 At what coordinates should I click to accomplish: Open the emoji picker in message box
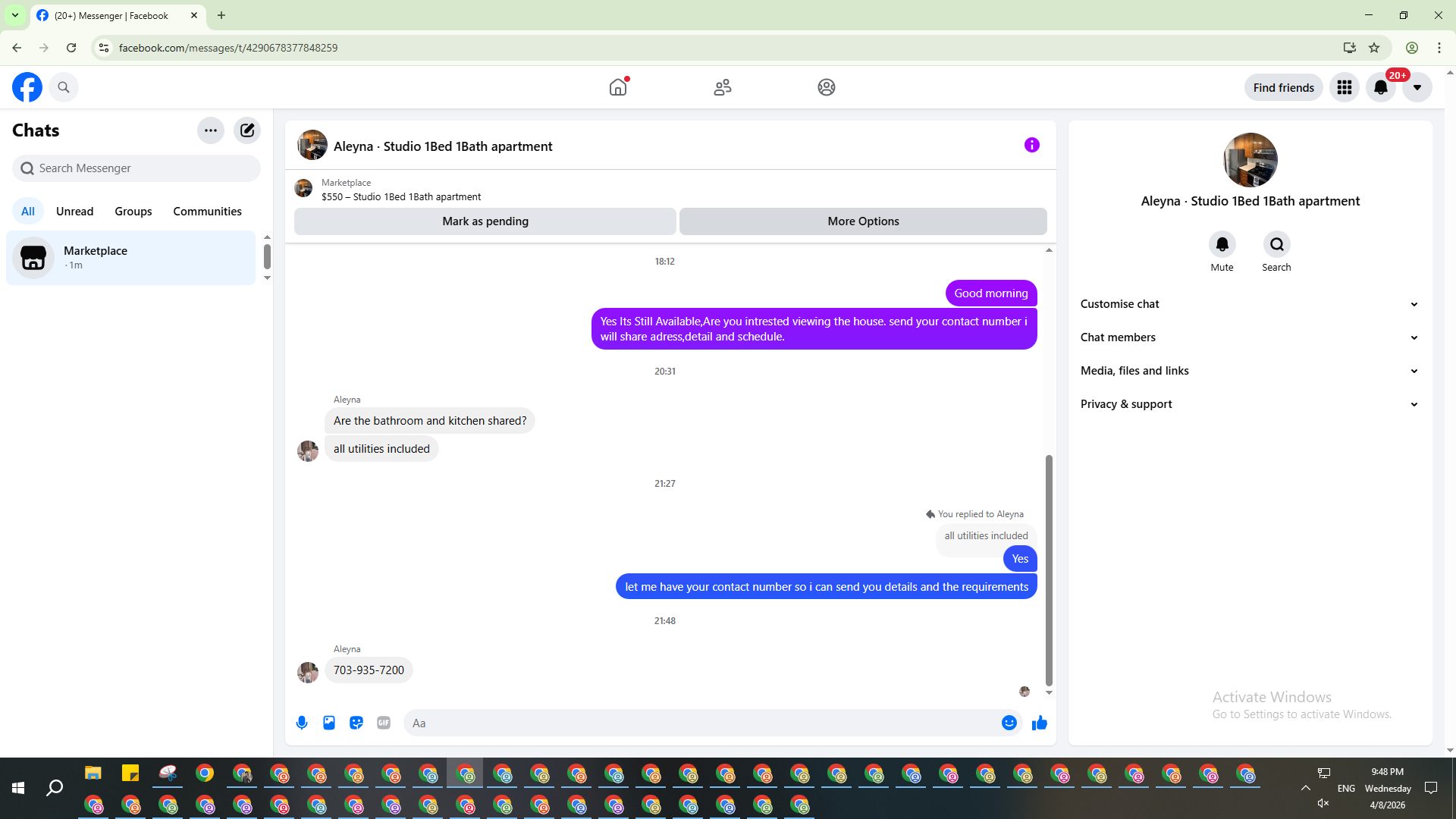[x=1009, y=723]
